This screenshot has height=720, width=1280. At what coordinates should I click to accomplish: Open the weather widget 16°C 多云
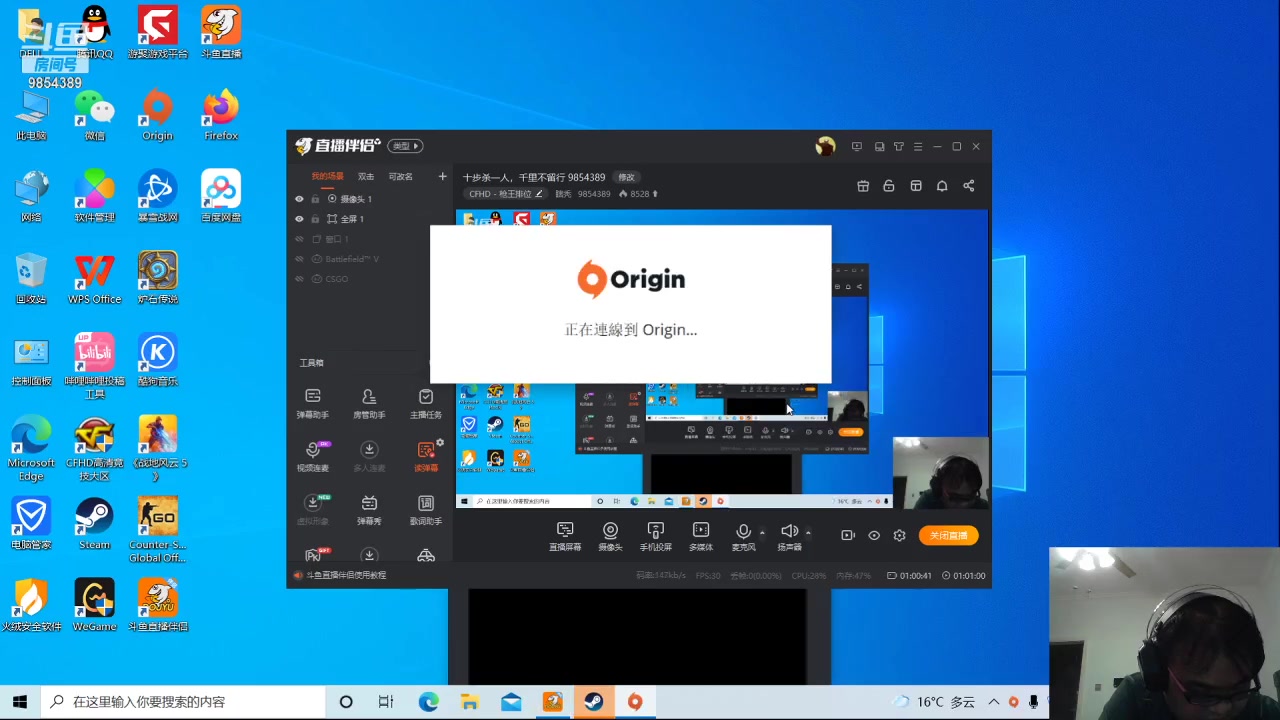(934, 702)
